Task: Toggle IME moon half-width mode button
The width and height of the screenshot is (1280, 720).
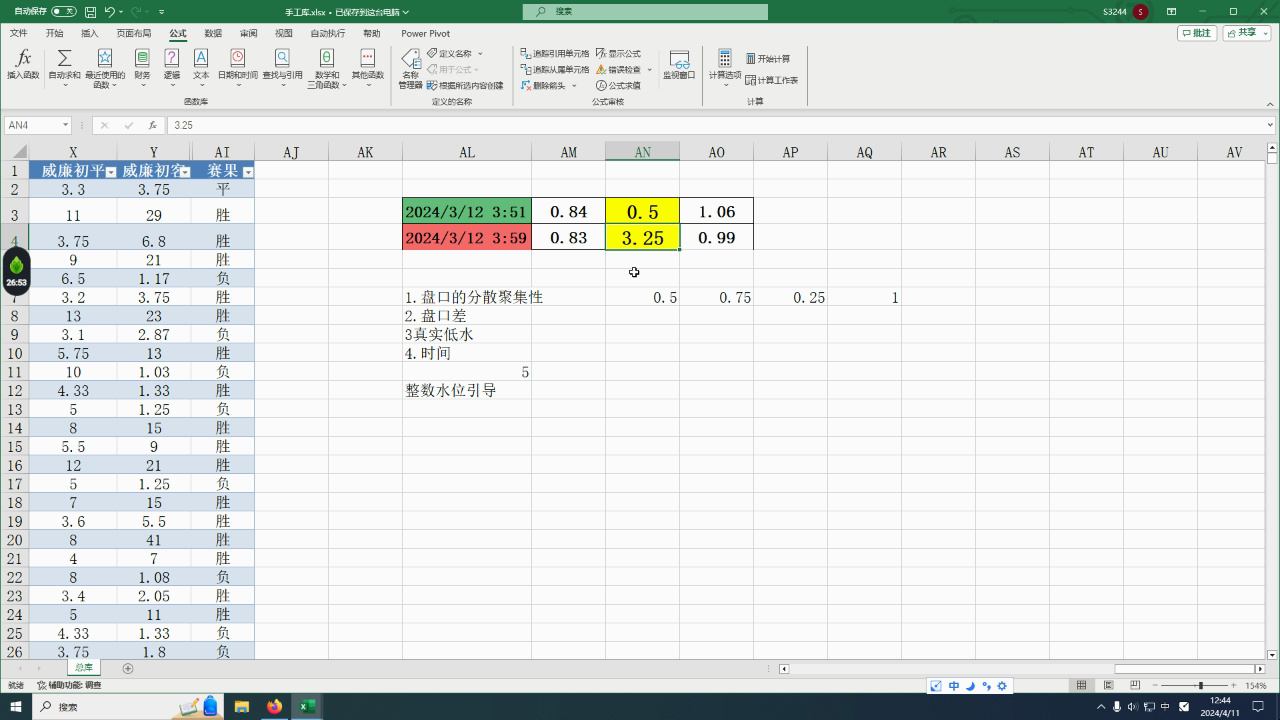Action: (x=970, y=685)
